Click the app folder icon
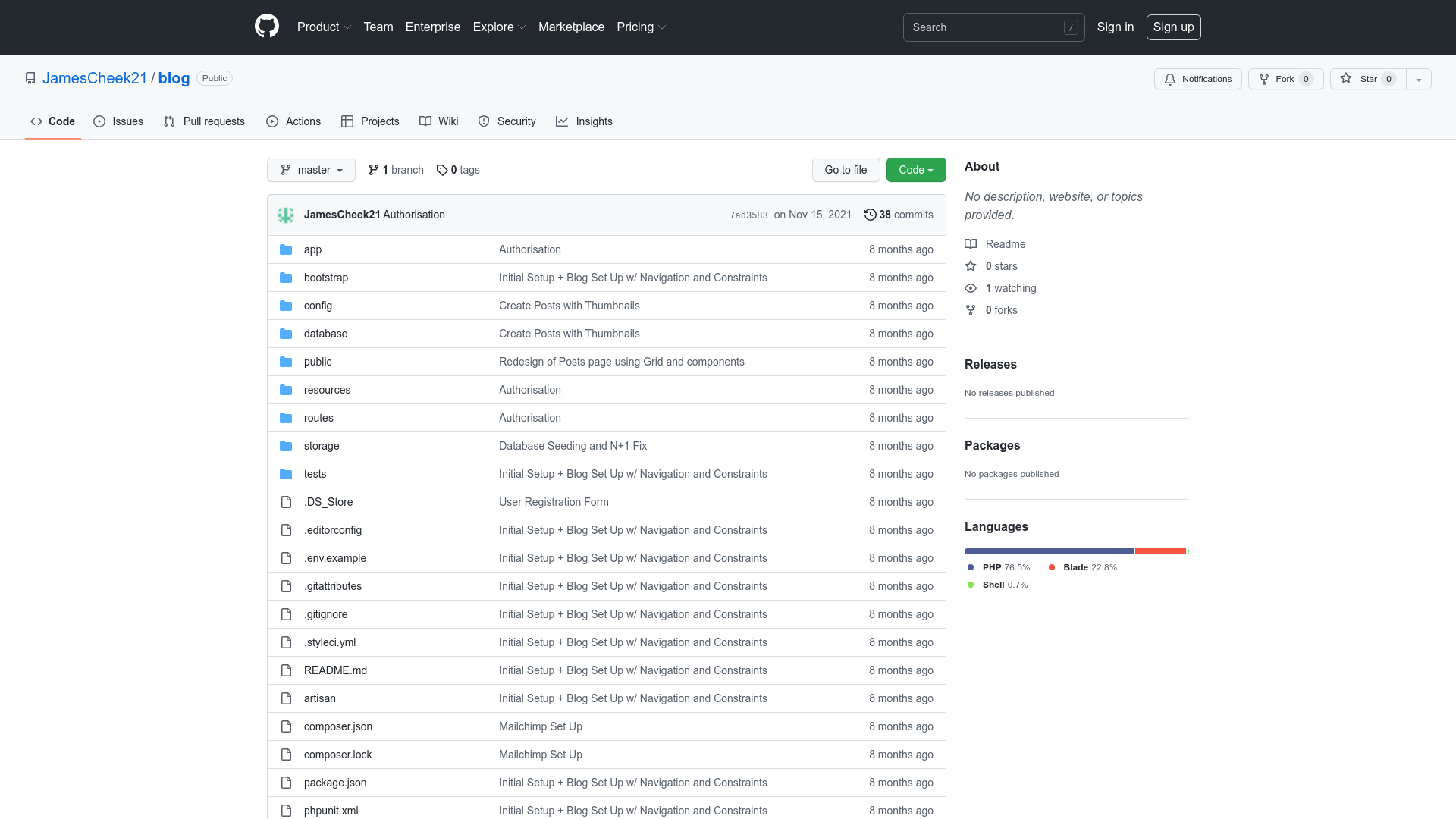The width and height of the screenshot is (1456, 819). tap(286, 249)
